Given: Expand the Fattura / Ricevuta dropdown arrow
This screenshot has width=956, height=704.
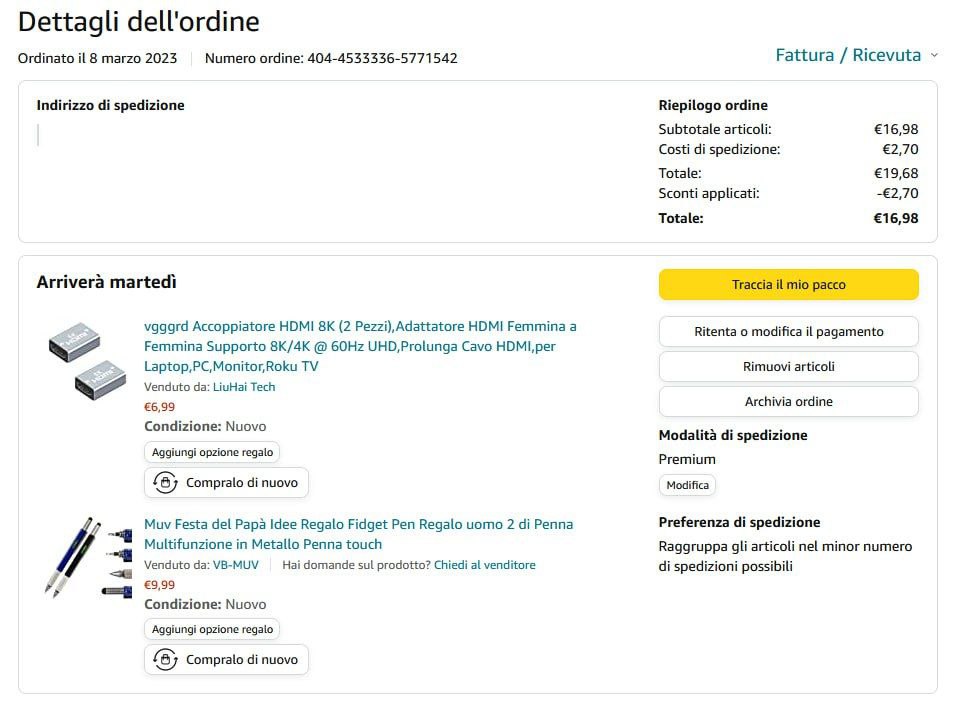Looking at the screenshot, I should tap(934, 56).
